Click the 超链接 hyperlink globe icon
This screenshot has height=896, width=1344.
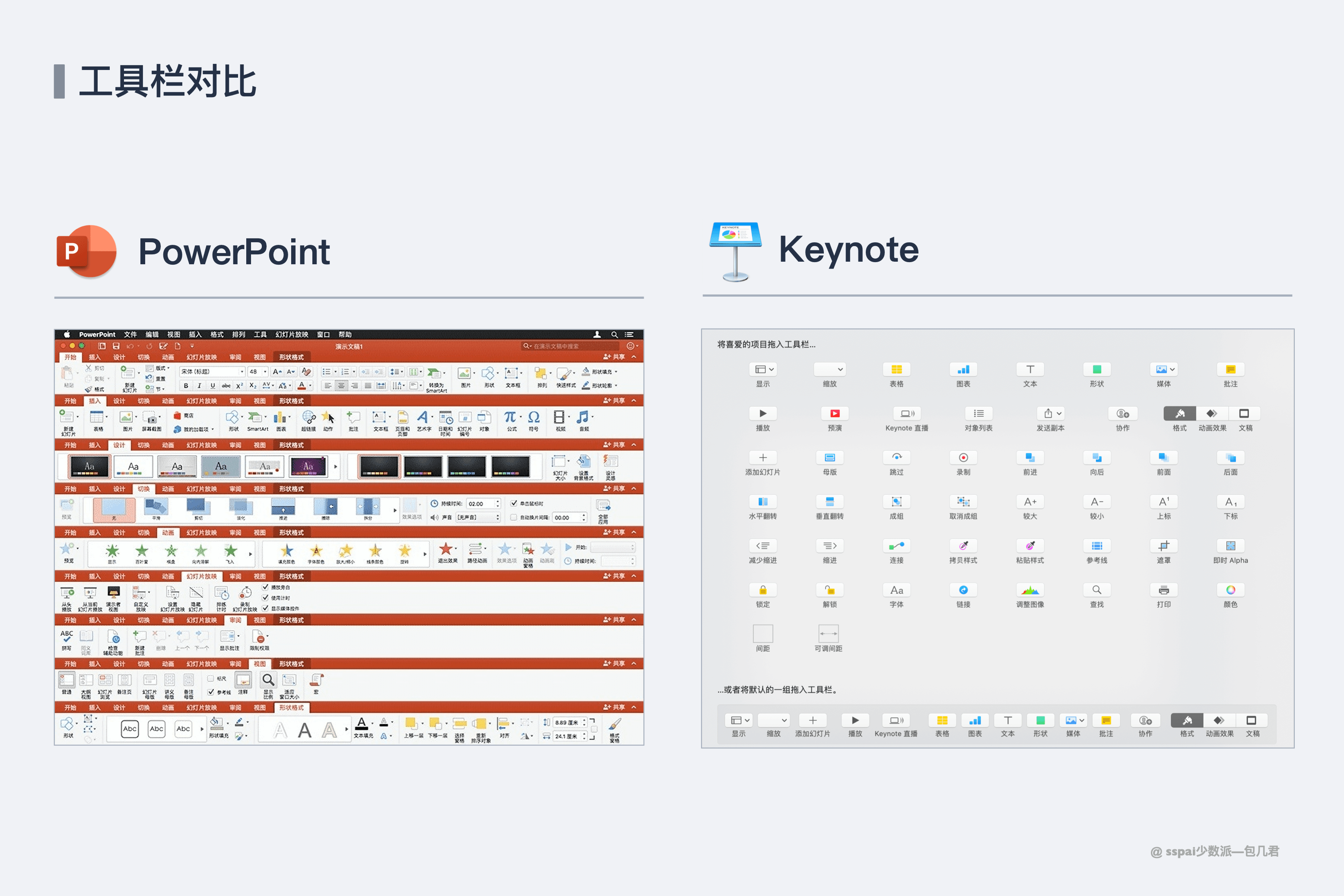[x=309, y=417]
